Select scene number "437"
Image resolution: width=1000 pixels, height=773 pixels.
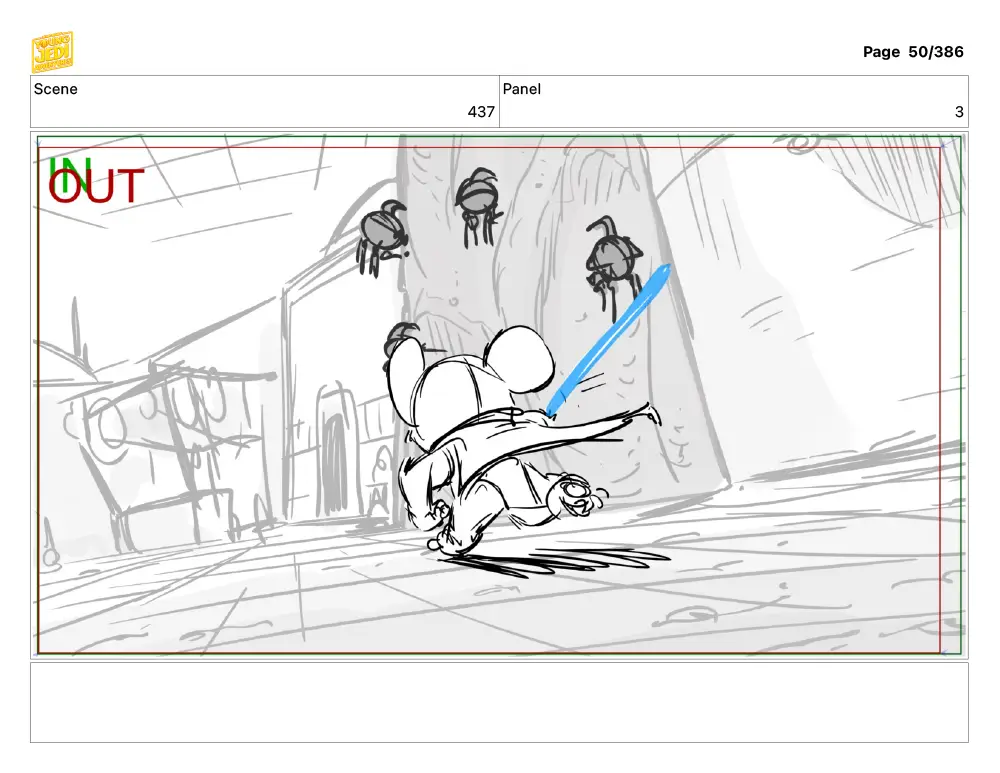(481, 112)
